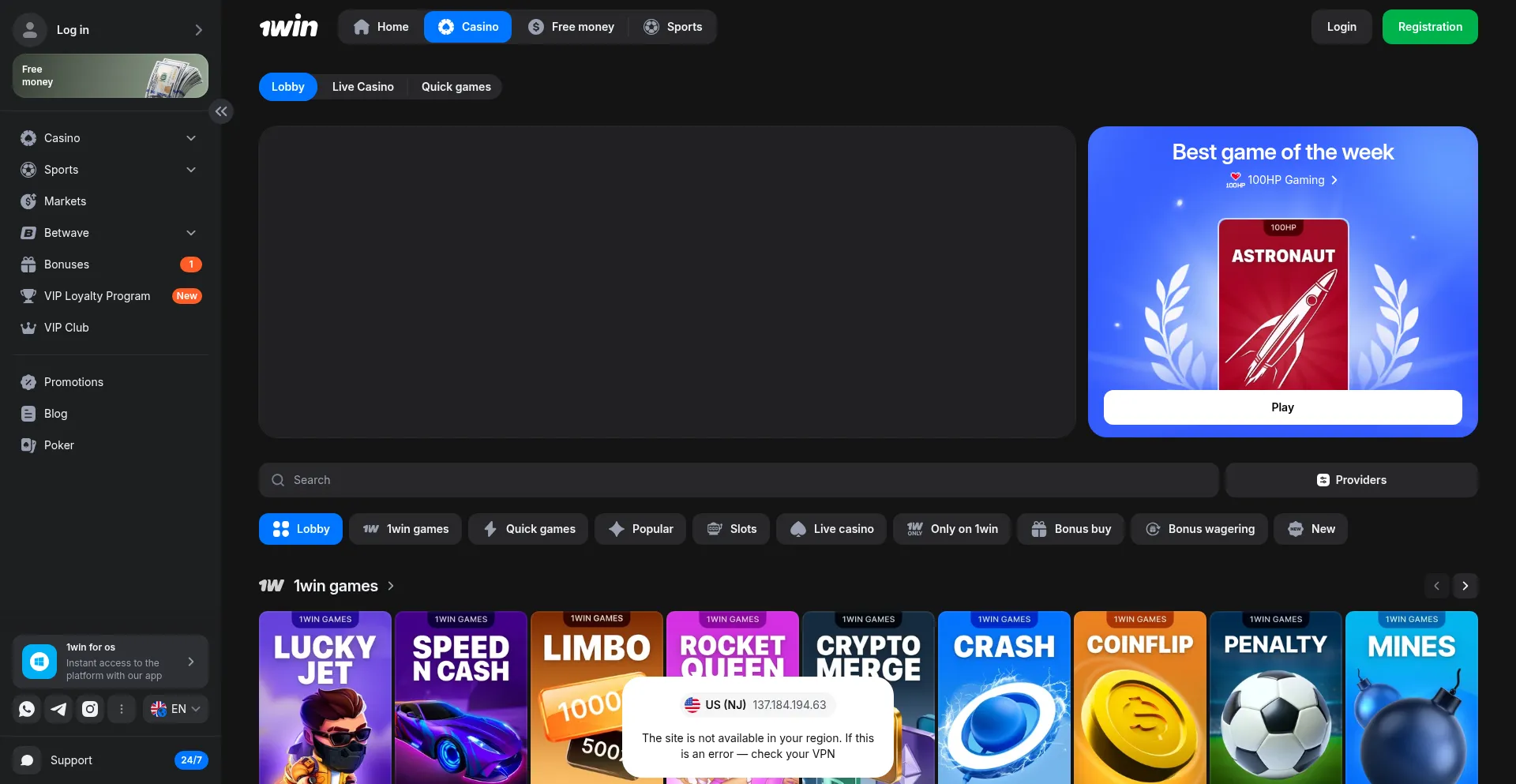Open Support chat in the sidebar

click(x=111, y=760)
